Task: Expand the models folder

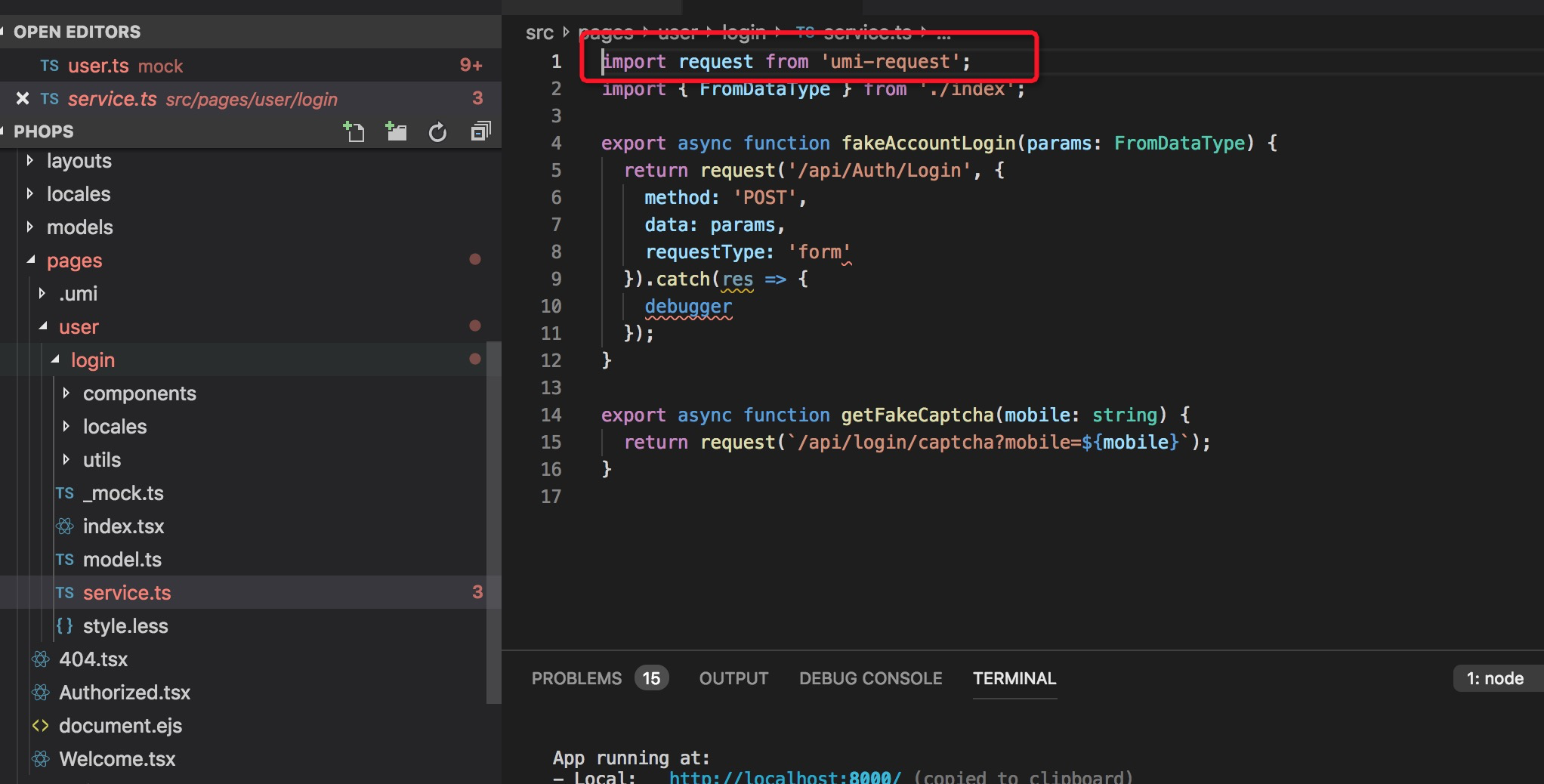Action: tap(30, 227)
